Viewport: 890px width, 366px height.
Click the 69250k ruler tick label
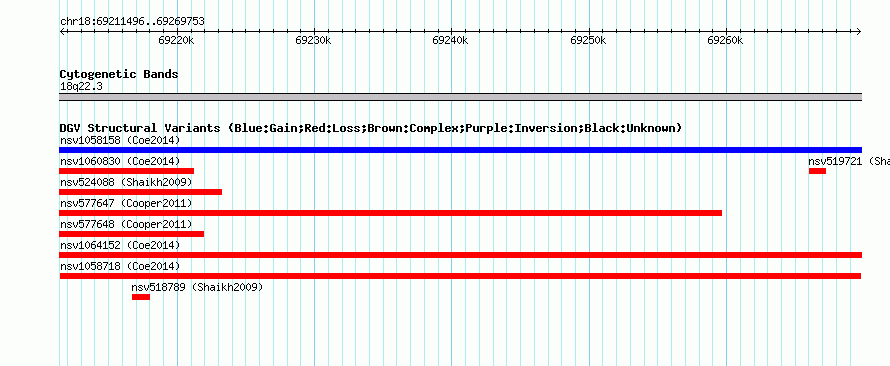(x=588, y=40)
